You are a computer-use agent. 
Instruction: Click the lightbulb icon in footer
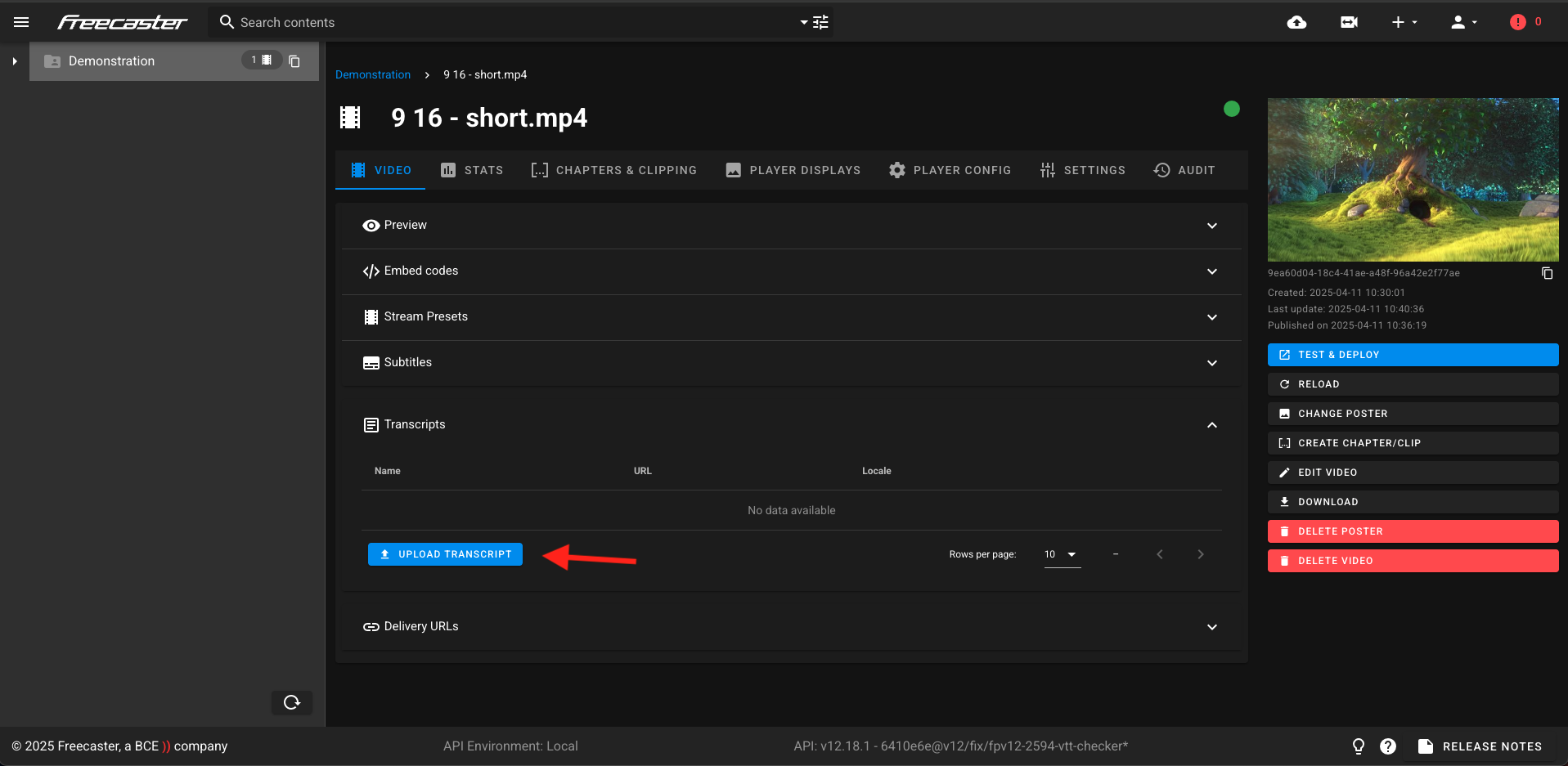(1359, 746)
